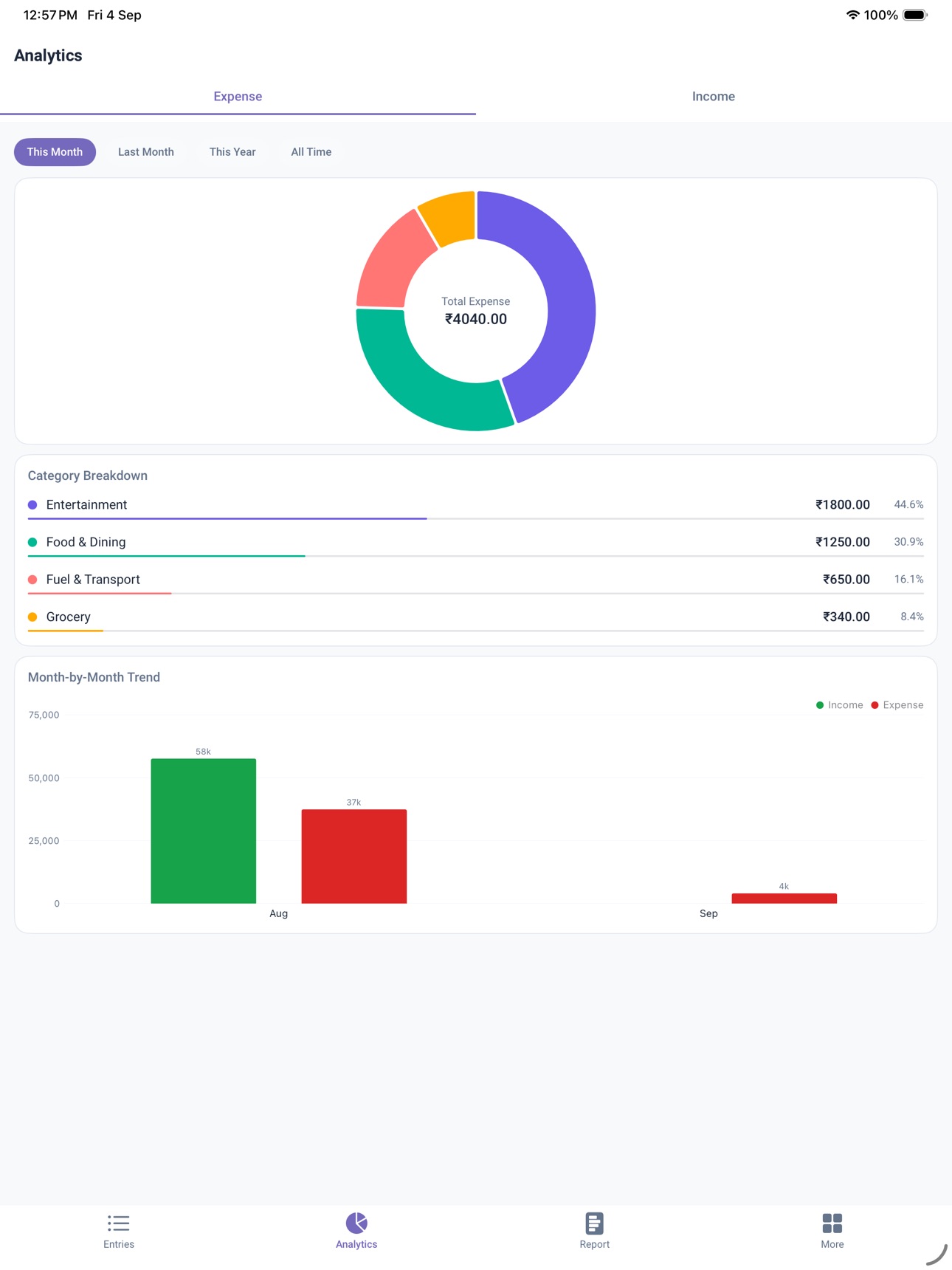The width and height of the screenshot is (952, 1270).
Task: Tap the red Aug expense bar
Action: coord(354,857)
